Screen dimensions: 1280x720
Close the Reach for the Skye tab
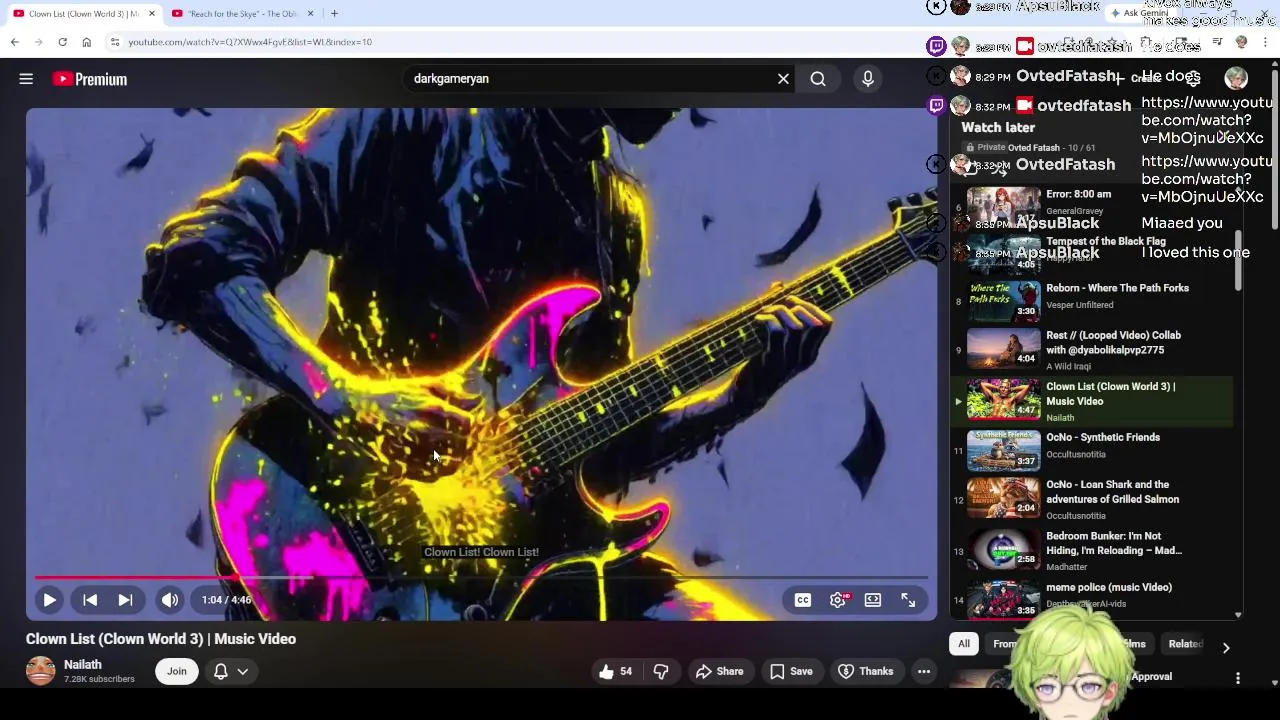310,13
